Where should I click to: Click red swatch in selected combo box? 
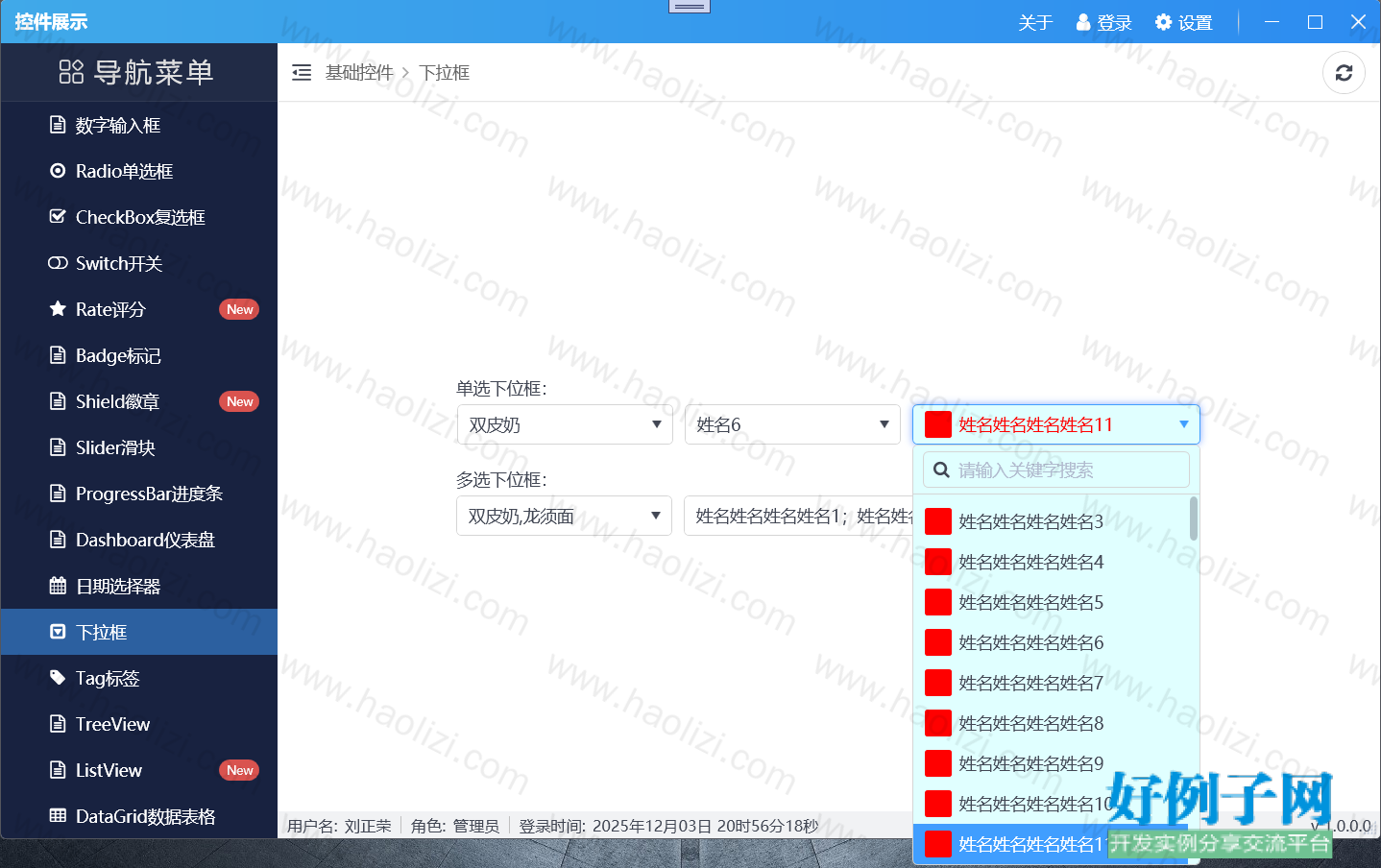coord(938,424)
